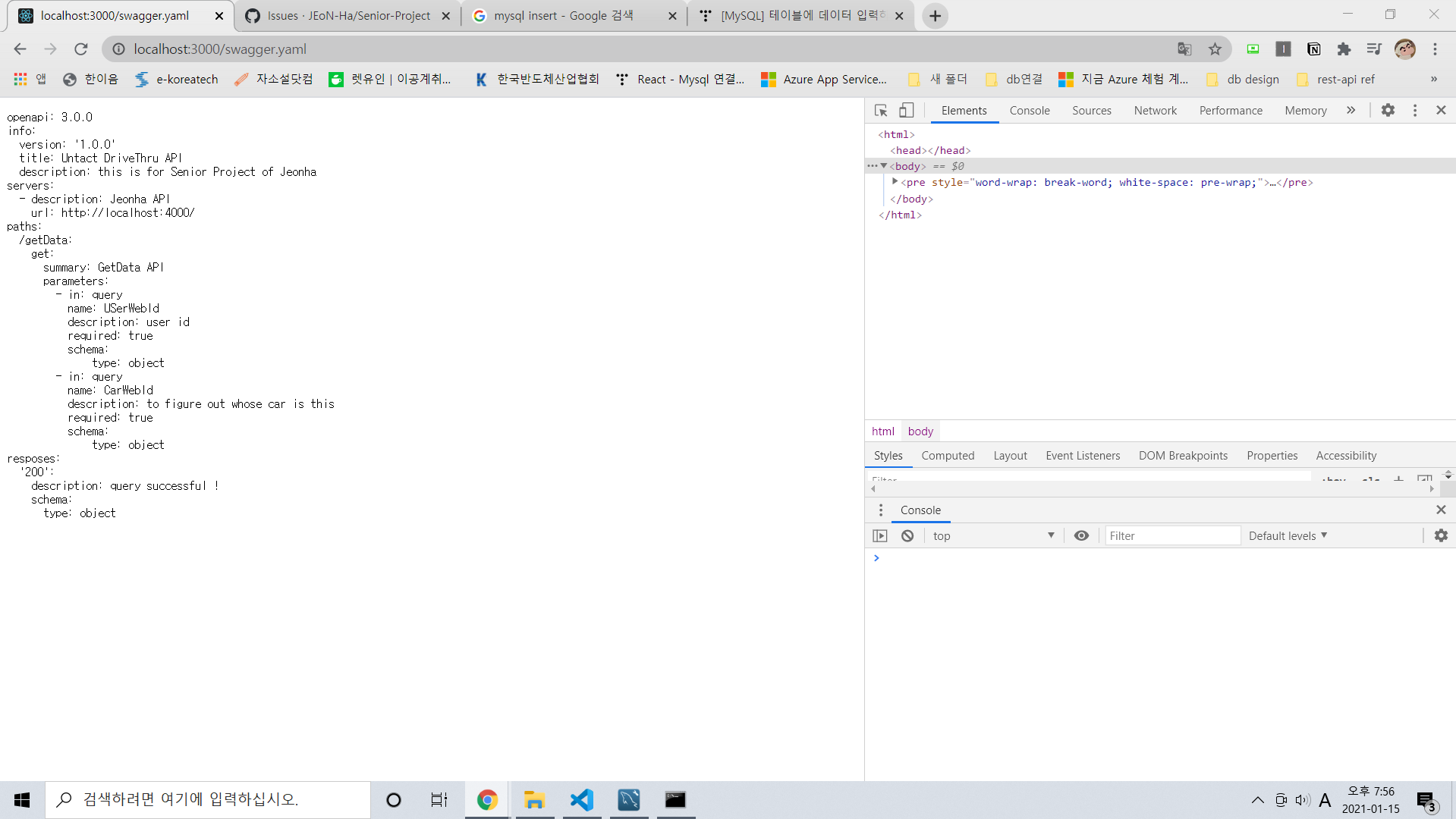Expand the pre element node

[x=895, y=182]
